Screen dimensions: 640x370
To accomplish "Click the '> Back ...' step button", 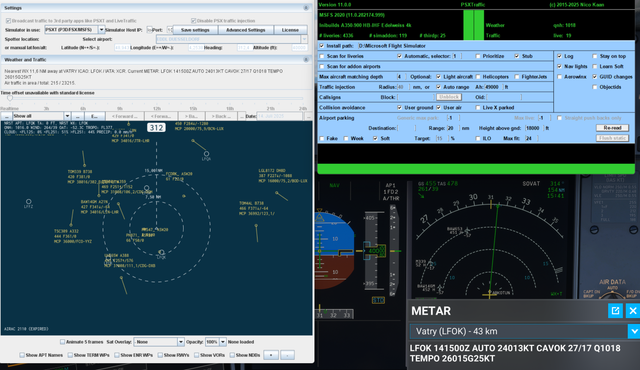I will (221, 116).
